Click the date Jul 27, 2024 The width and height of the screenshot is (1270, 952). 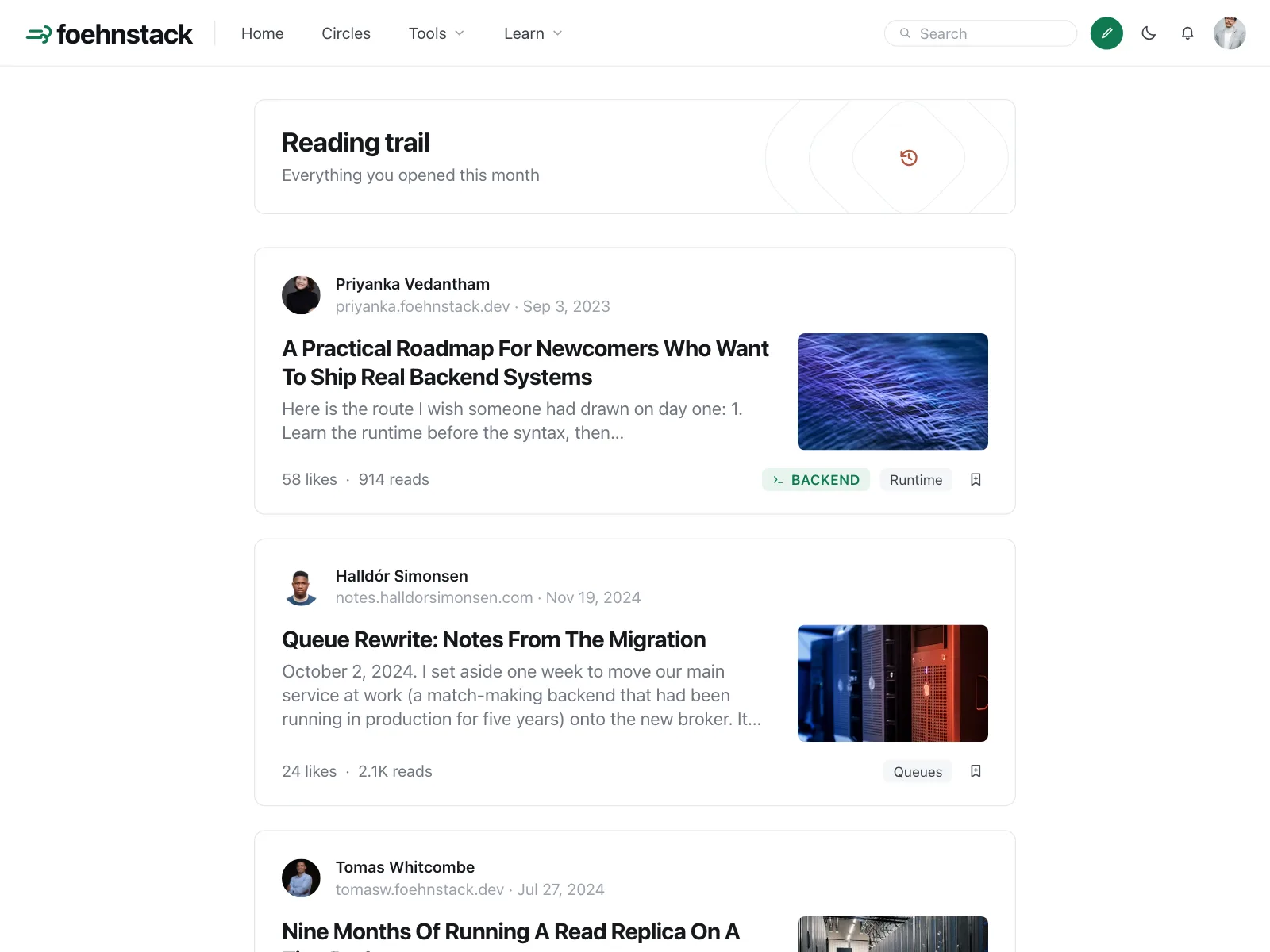click(560, 889)
